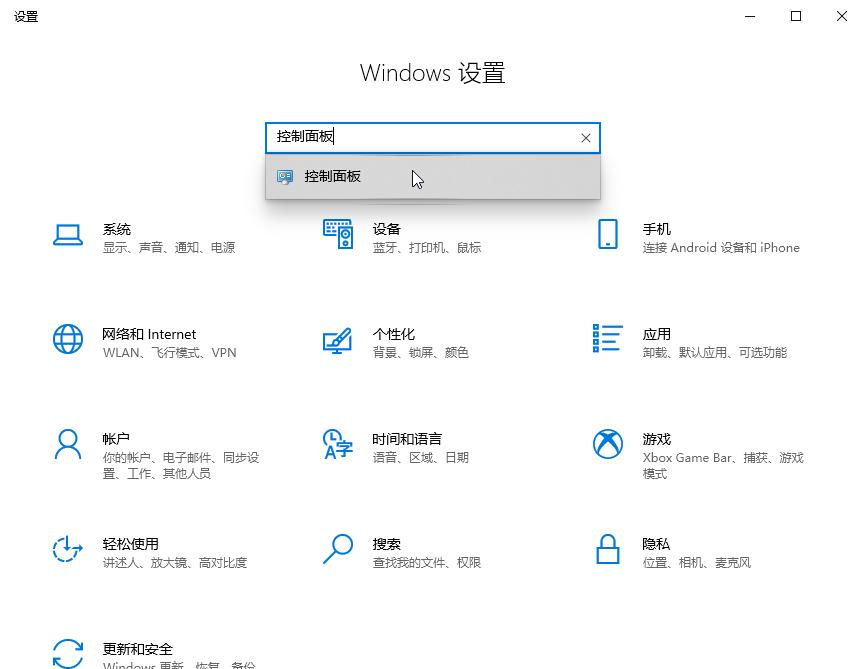Click the 语言、区域、日期 text
Screen dimensions: 865x669
(x=420, y=457)
